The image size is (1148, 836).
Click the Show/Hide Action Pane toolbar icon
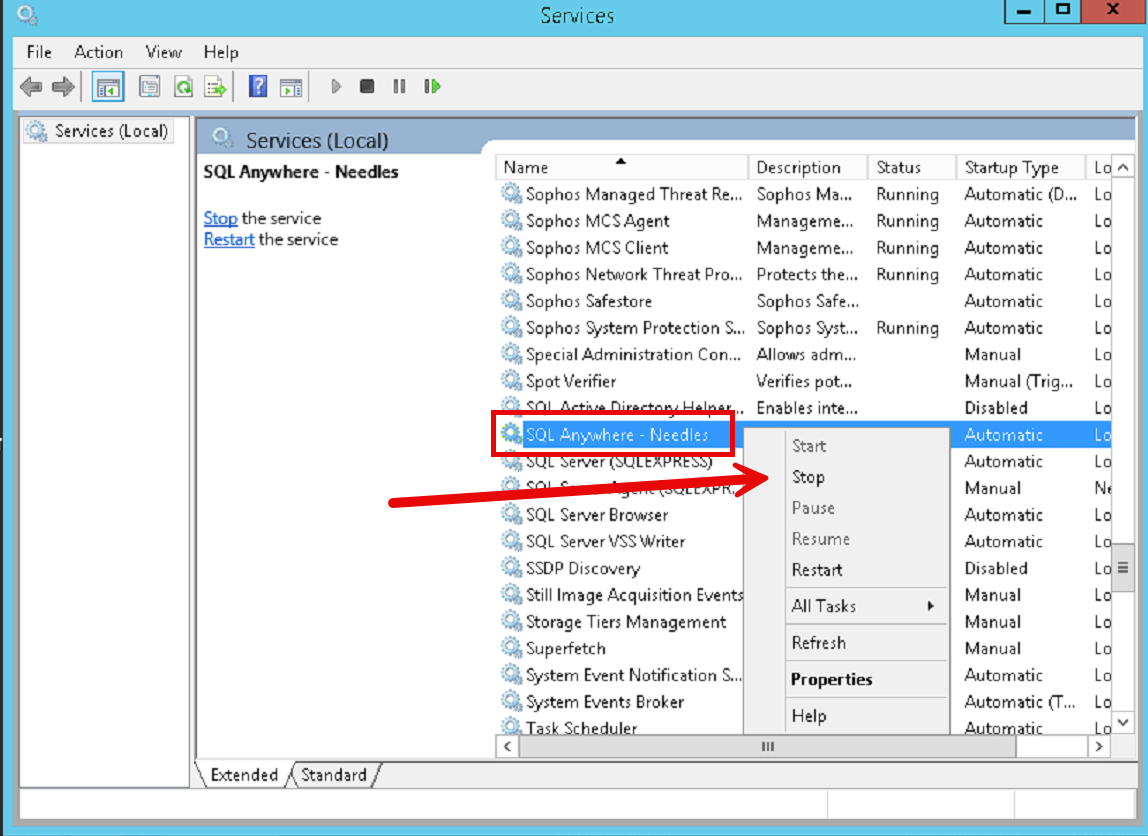tap(291, 87)
